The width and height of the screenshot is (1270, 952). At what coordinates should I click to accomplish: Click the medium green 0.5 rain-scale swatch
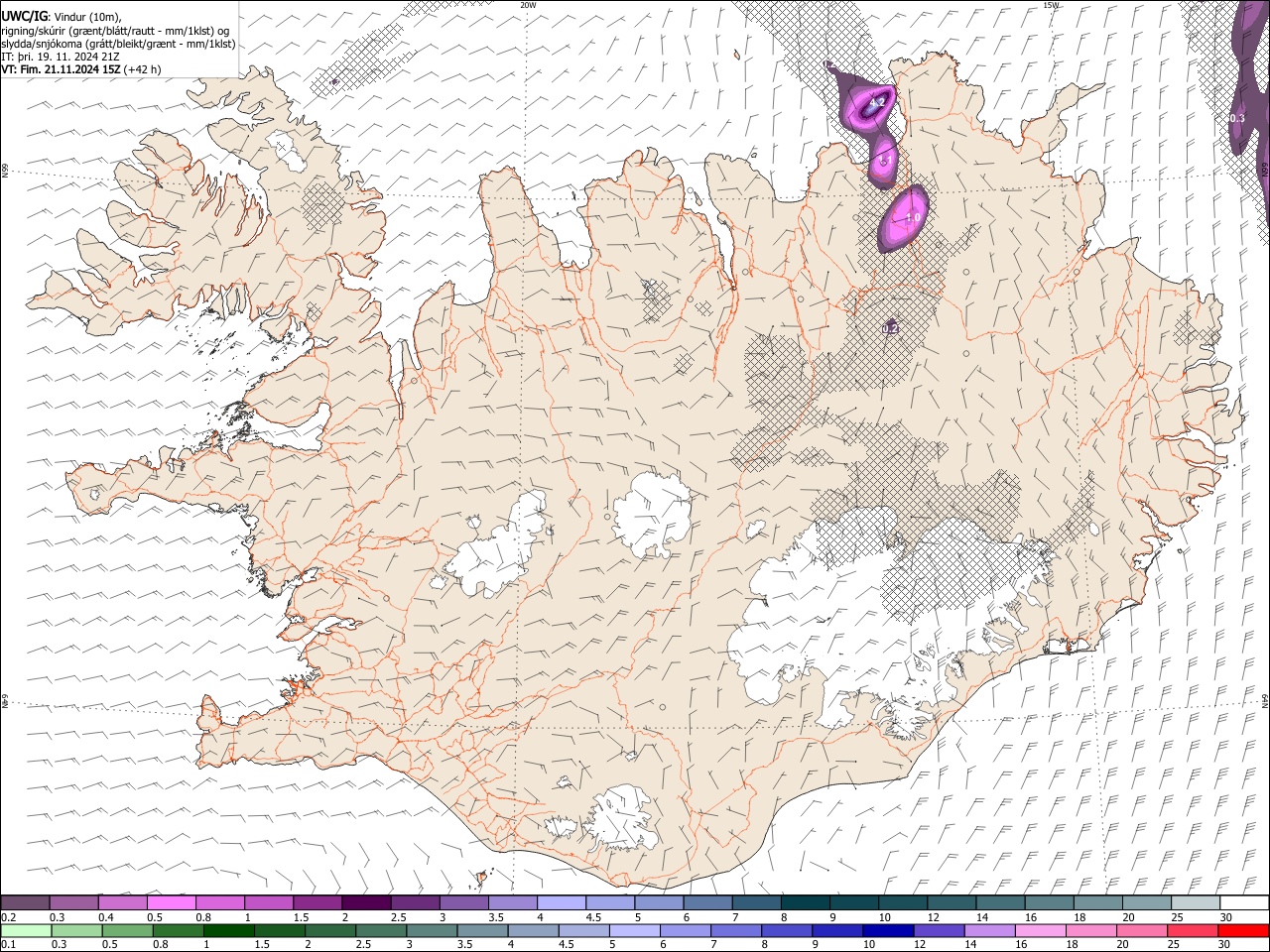tap(126, 930)
